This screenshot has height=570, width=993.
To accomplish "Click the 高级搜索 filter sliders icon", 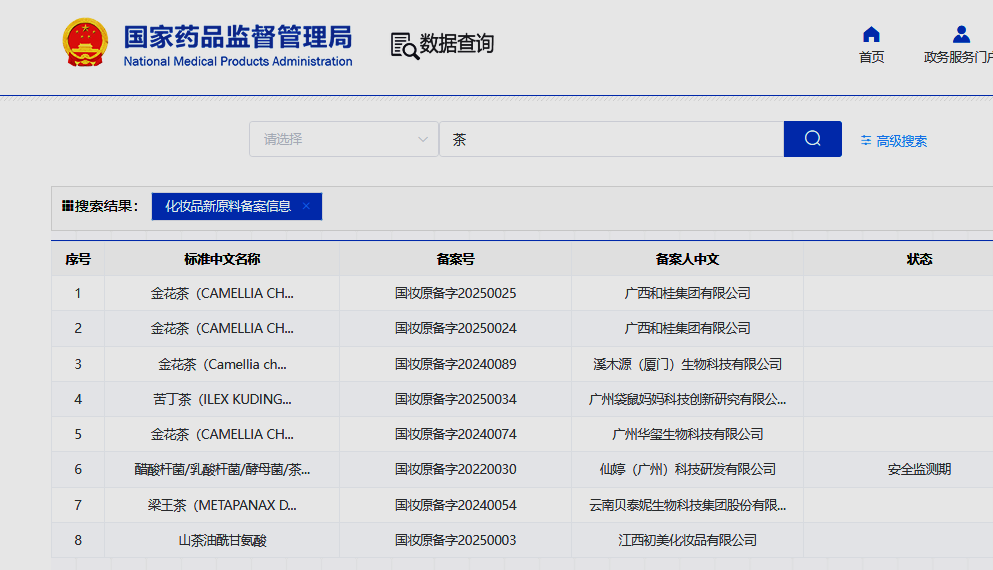I will click(866, 141).
